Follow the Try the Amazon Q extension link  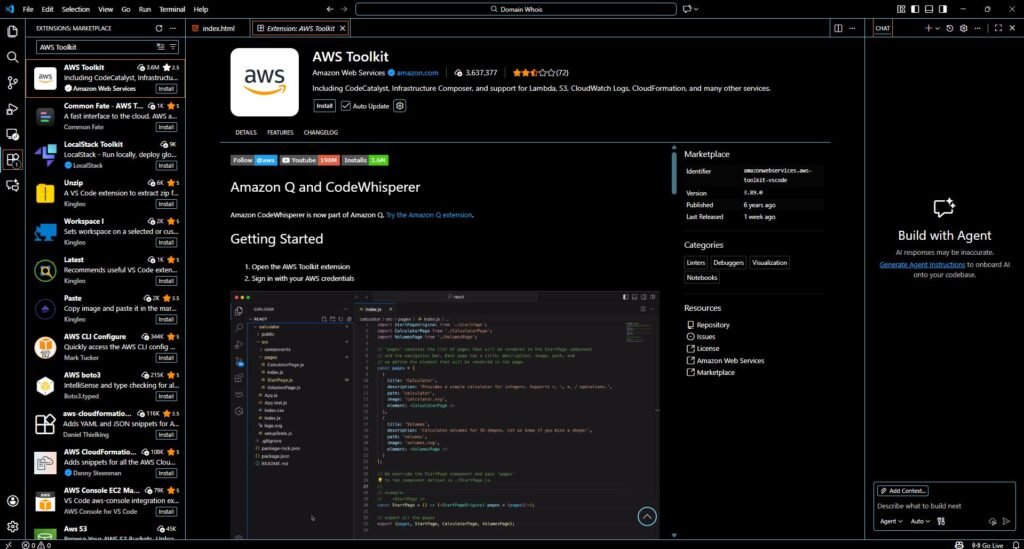click(x=429, y=215)
